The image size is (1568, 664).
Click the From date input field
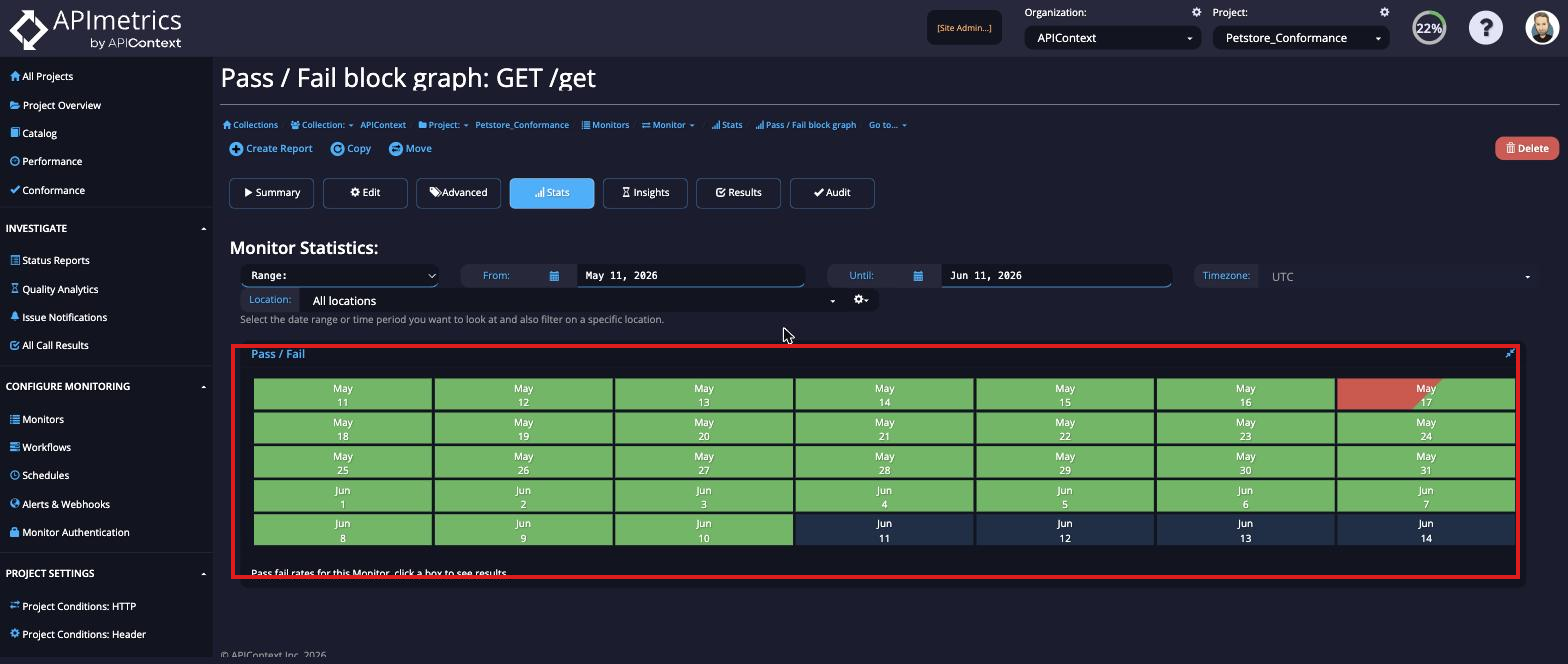click(x=691, y=276)
